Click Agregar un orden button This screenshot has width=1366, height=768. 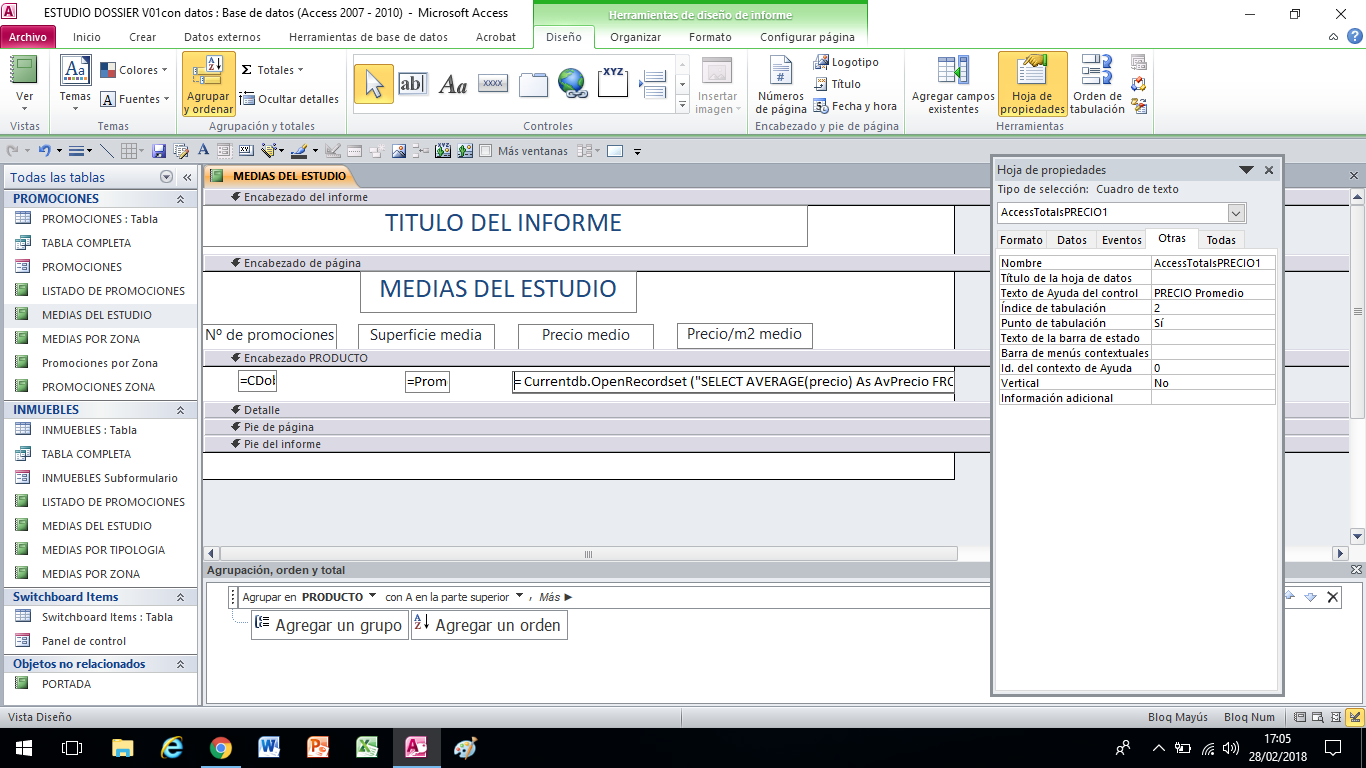pyautogui.click(x=489, y=625)
